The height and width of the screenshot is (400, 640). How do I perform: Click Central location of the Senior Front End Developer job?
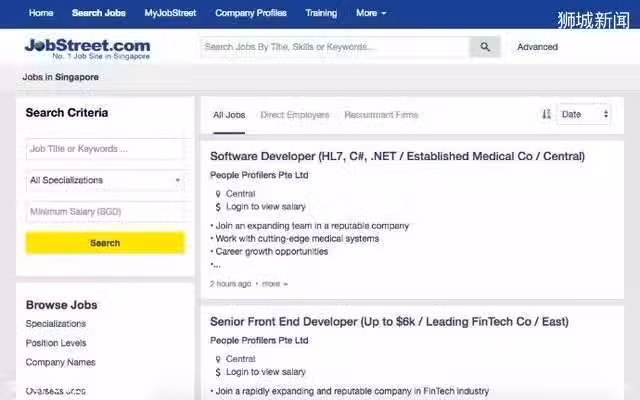240,359
